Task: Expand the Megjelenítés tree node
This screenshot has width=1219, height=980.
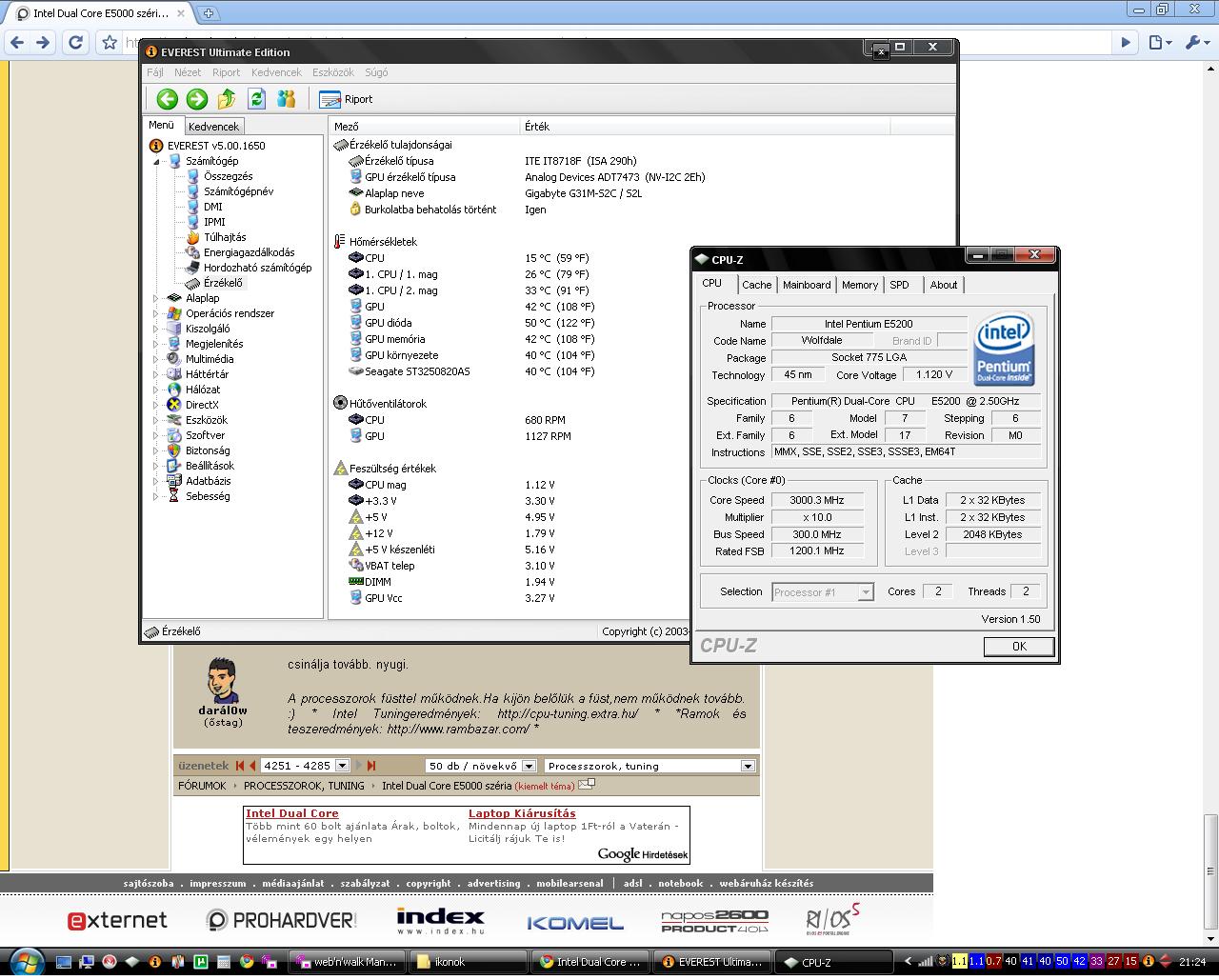Action: 157,344
